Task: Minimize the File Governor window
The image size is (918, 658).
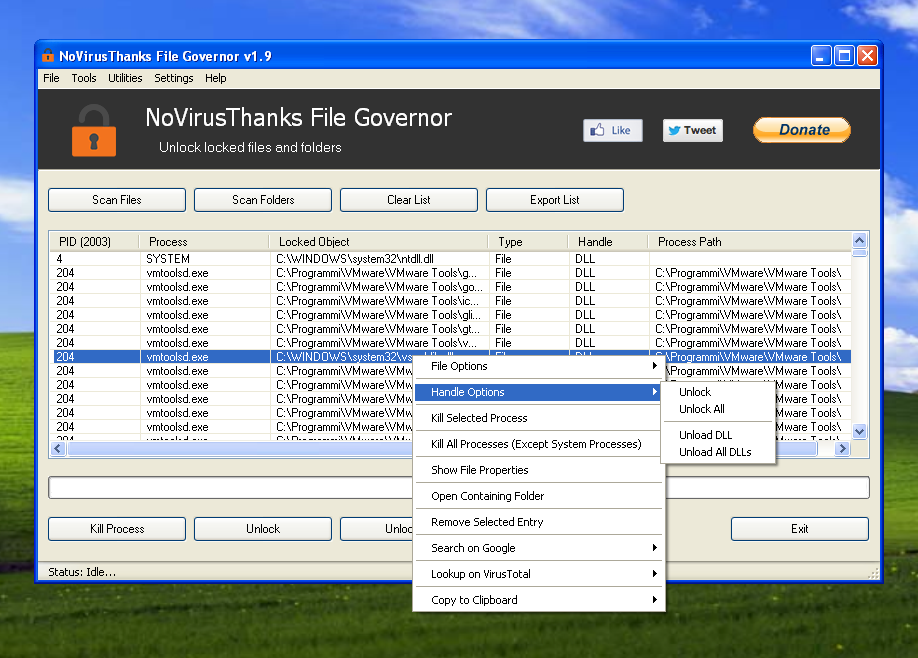Action: (x=821, y=56)
